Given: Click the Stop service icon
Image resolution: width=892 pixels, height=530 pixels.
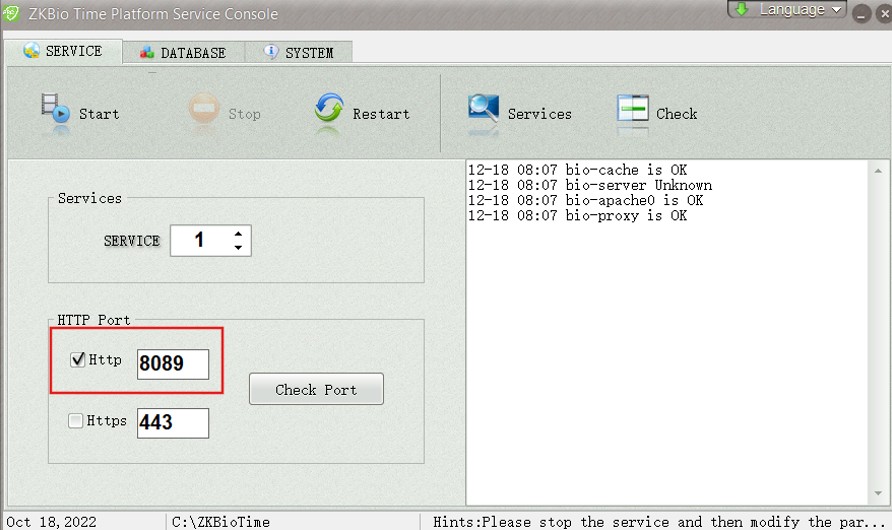Looking at the screenshot, I should pyautogui.click(x=204, y=110).
